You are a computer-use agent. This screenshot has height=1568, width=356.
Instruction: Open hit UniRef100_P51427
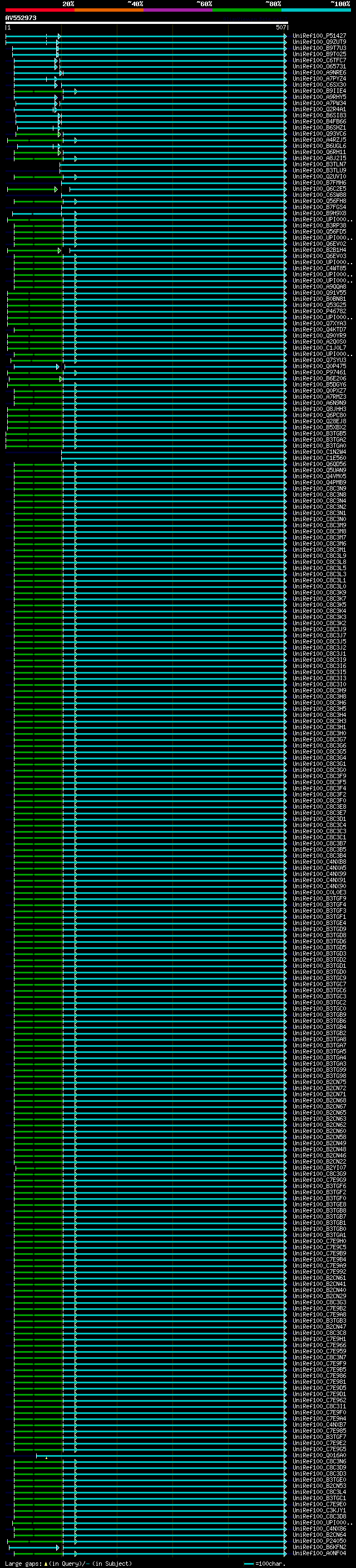tap(319, 36)
